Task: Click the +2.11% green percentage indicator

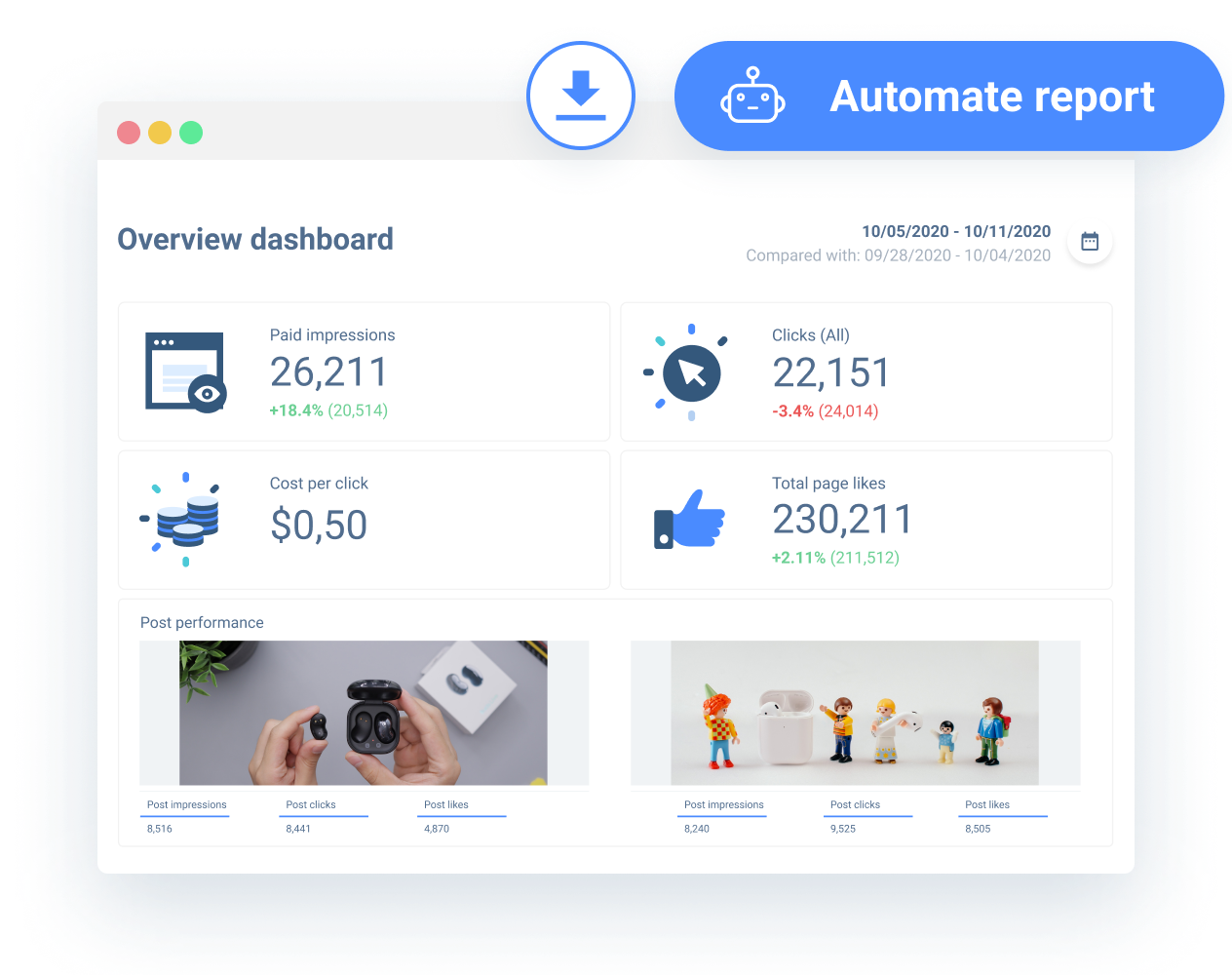Action: 798,559
